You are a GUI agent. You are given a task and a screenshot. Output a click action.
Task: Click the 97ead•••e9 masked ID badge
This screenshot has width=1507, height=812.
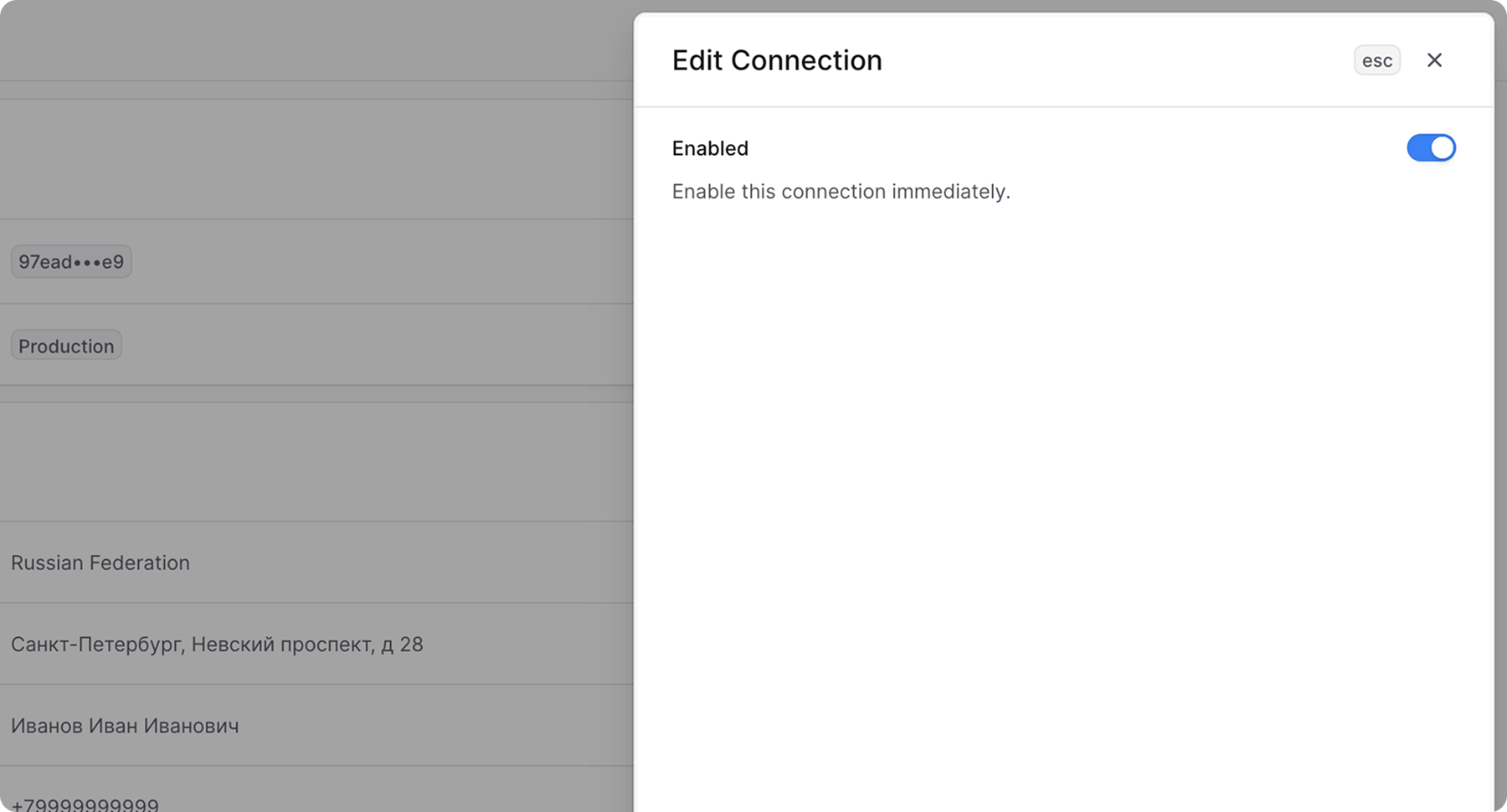pyautogui.click(x=71, y=262)
